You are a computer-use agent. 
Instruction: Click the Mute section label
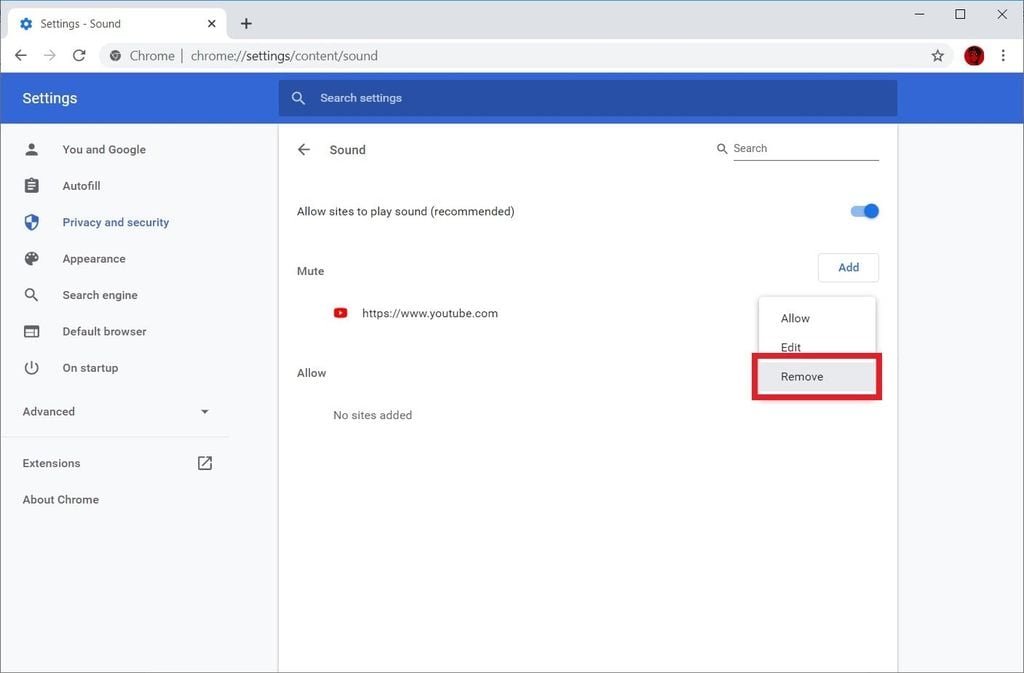310,271
